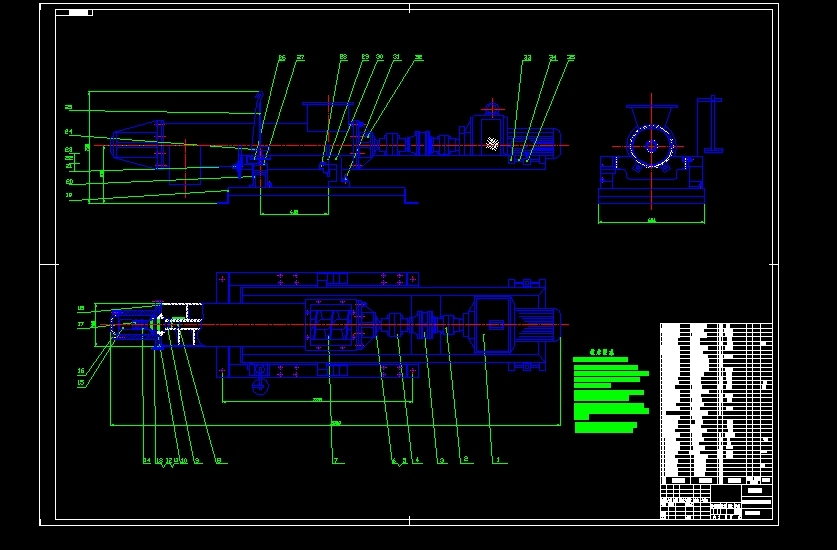837x550 pixels.
Task: Click the small box at top-left of drawing frame
Action: (74, 13)
